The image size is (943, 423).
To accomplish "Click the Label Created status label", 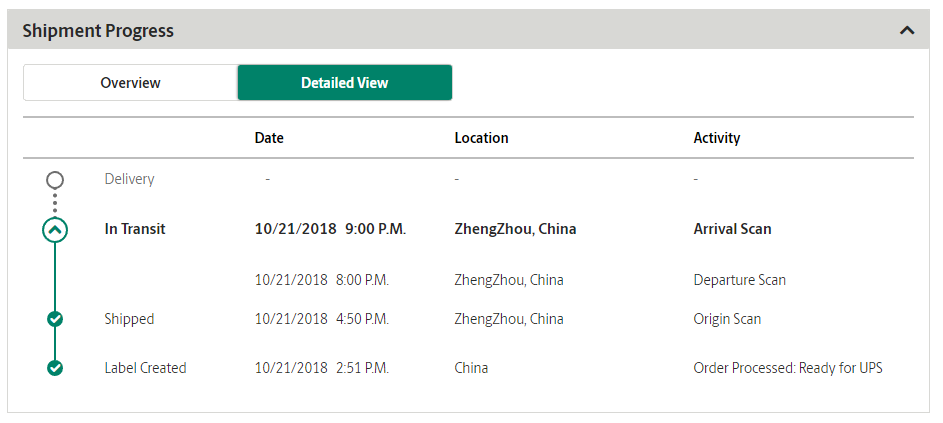I will [146, 368].
